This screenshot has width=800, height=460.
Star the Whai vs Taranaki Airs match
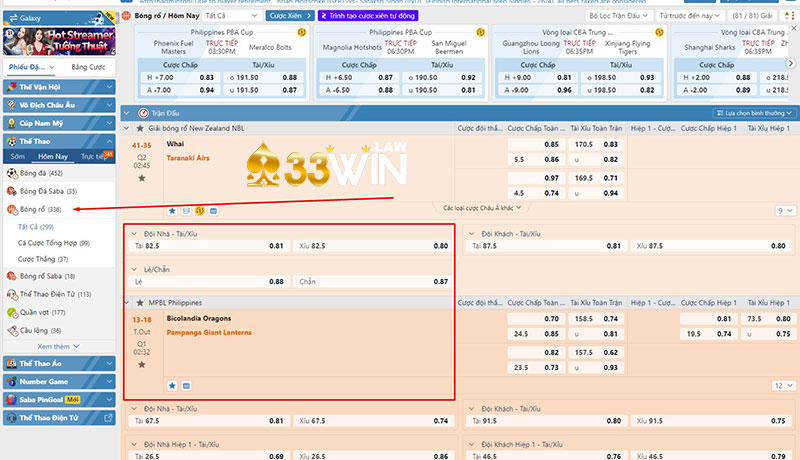coord(142,178)
